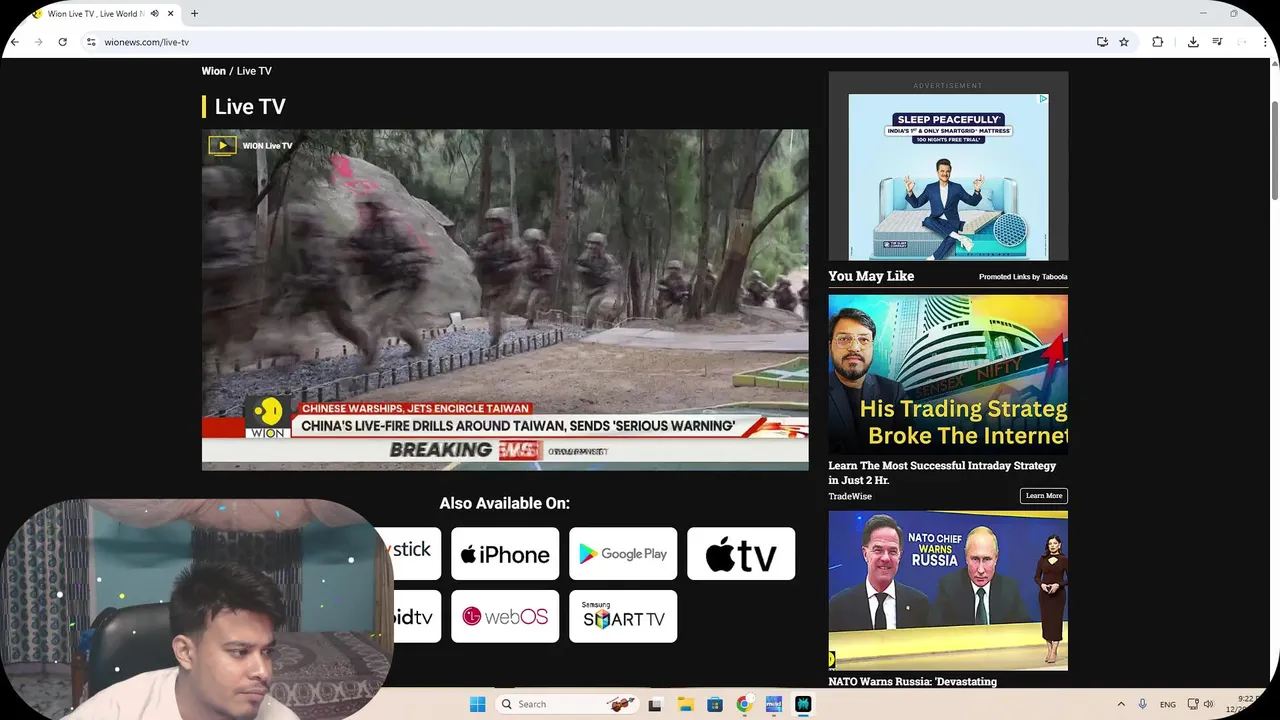The image size is (1280, 720).
Task: Open File Explorer from the taskbar
Action: (x=685, y=704)
